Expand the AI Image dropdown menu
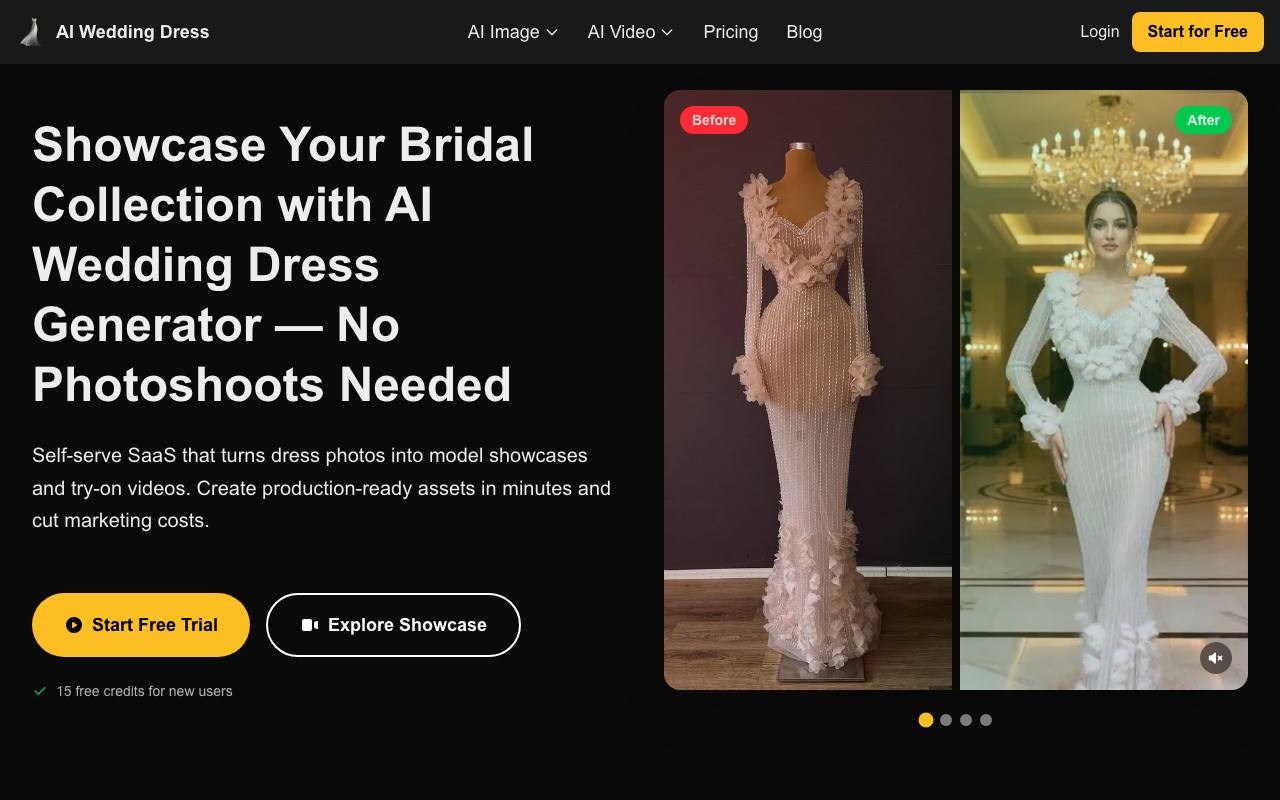Screen dimensions: 1280x800 click(x=512, y=32)
